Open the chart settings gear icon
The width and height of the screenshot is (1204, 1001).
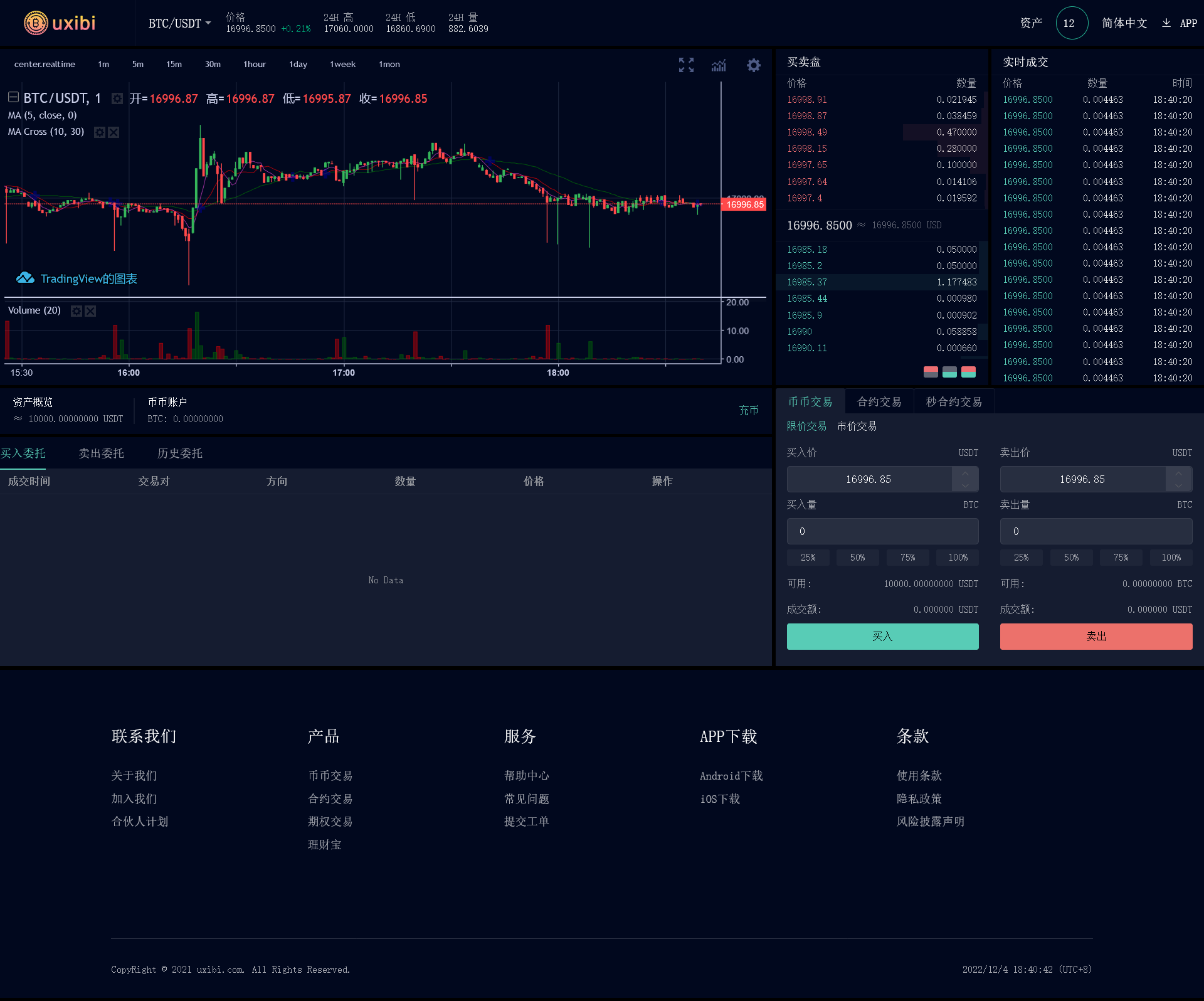click(x=753, y=65)
